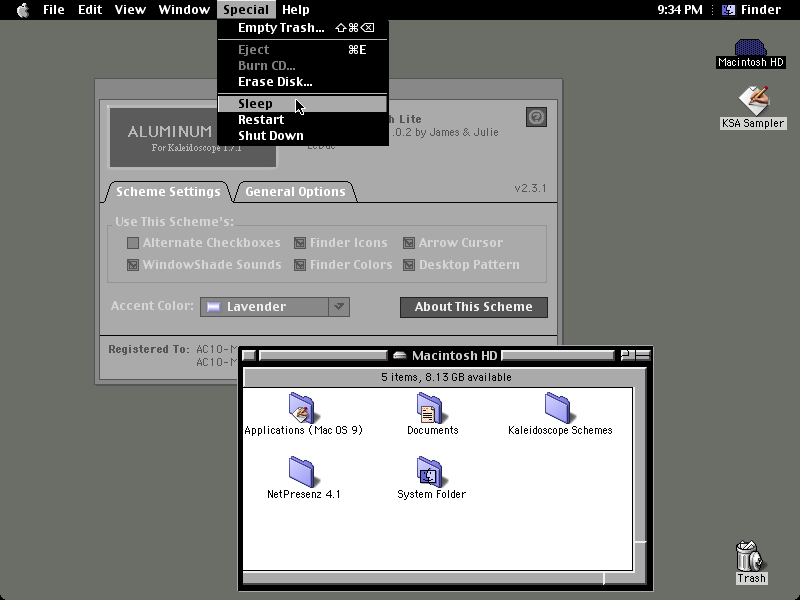The width and height of the screenshot is (800, 600).
Task: Click the Macintosh HD window zoom box
Action: [x=627, y=355]
